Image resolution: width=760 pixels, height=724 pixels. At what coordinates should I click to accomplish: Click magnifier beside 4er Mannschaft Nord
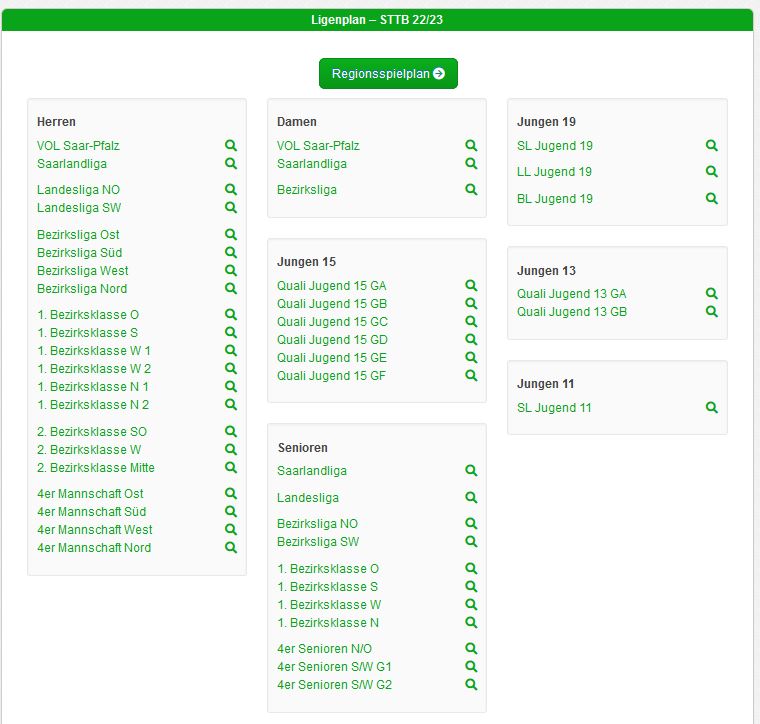click(x=231, y=548)
